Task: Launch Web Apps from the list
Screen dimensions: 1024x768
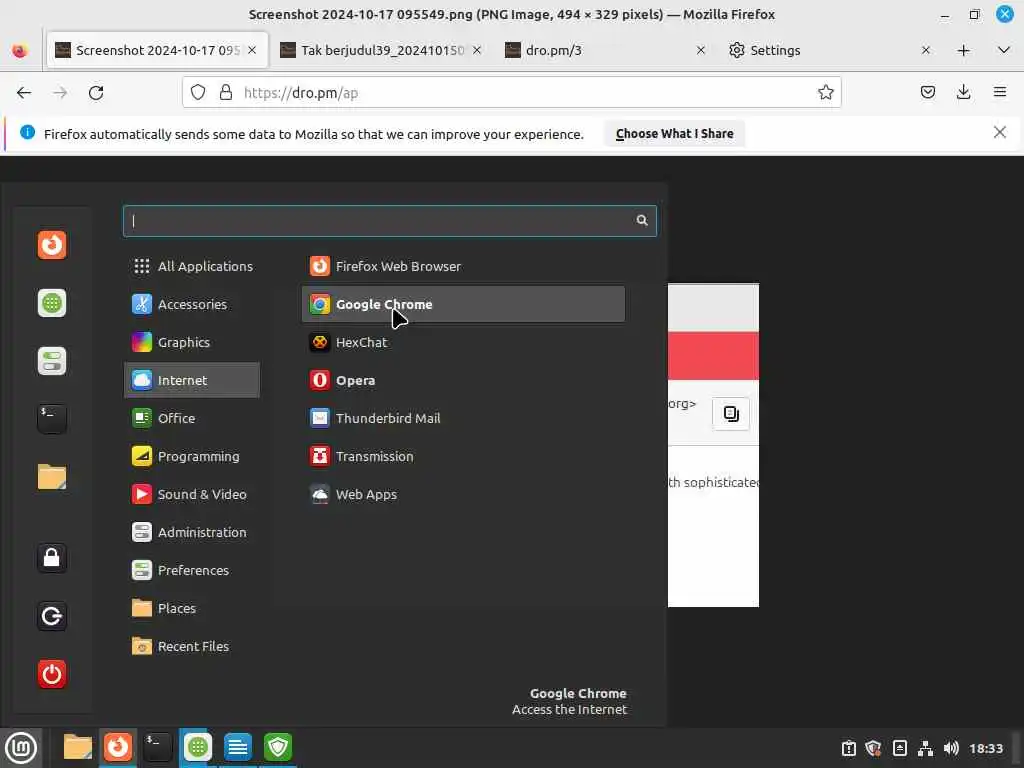Action: (463, 494)
